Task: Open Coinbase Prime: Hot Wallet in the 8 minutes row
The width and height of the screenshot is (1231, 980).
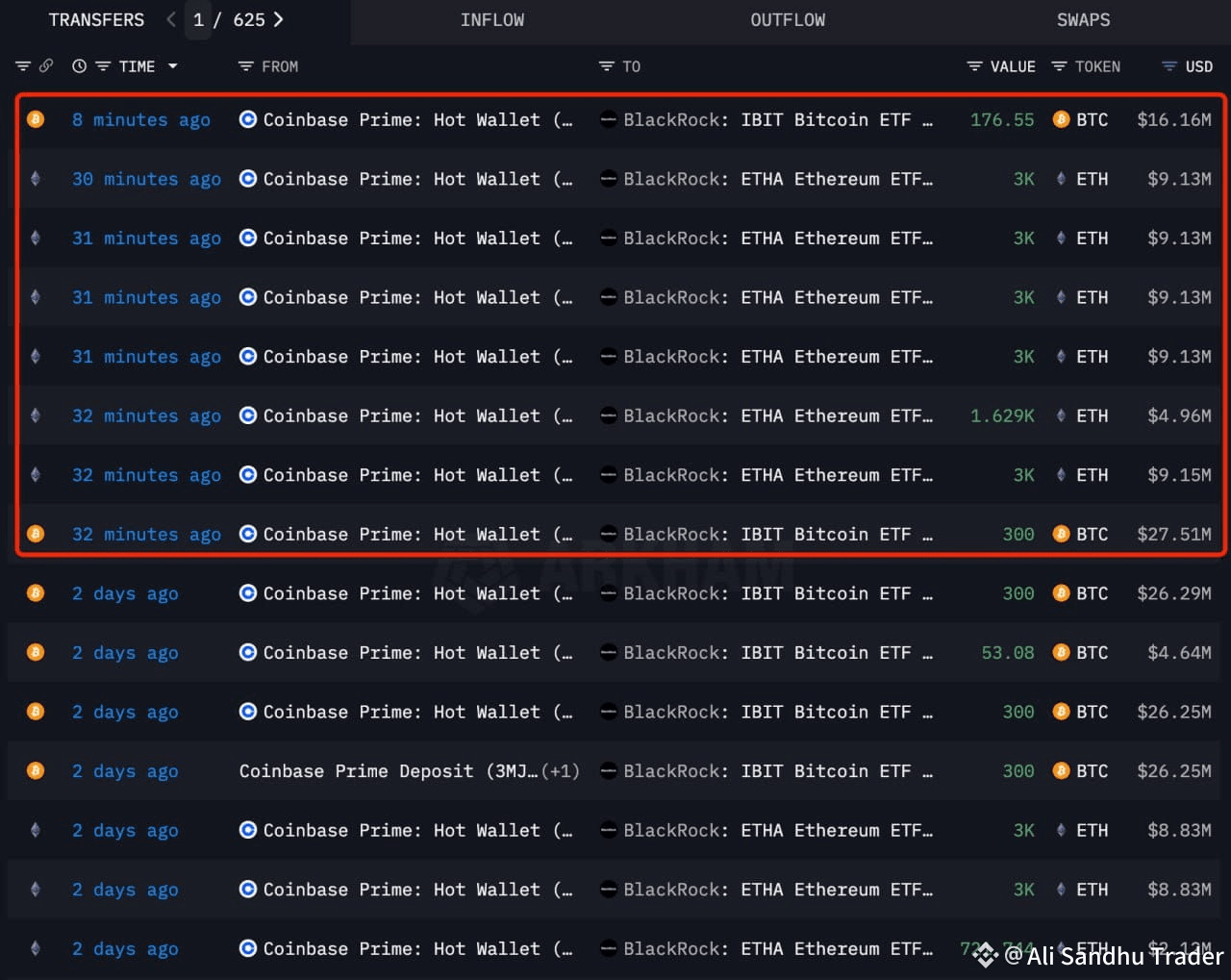Action: [417, 119]
